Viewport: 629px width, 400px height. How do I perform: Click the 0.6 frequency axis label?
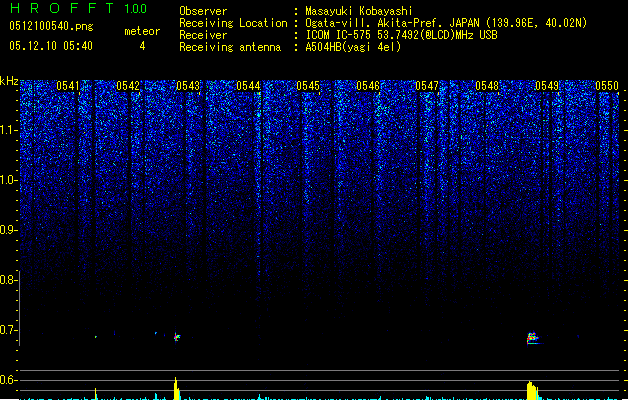7,380
